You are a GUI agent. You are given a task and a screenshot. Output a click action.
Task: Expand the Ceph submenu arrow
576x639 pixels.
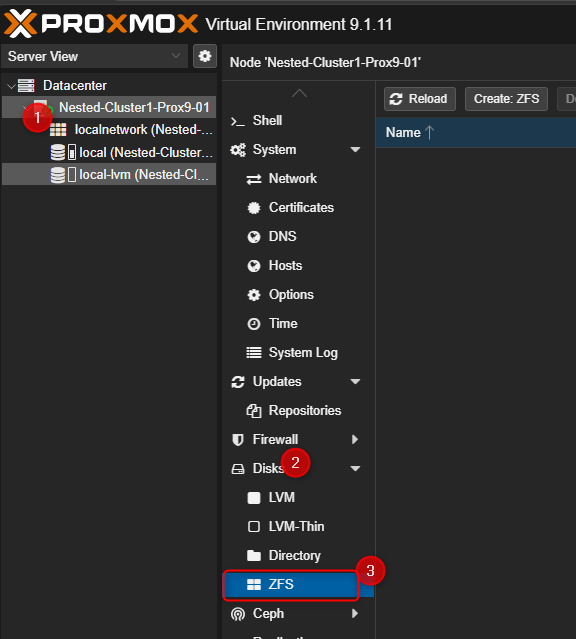(x=355, y=613)
